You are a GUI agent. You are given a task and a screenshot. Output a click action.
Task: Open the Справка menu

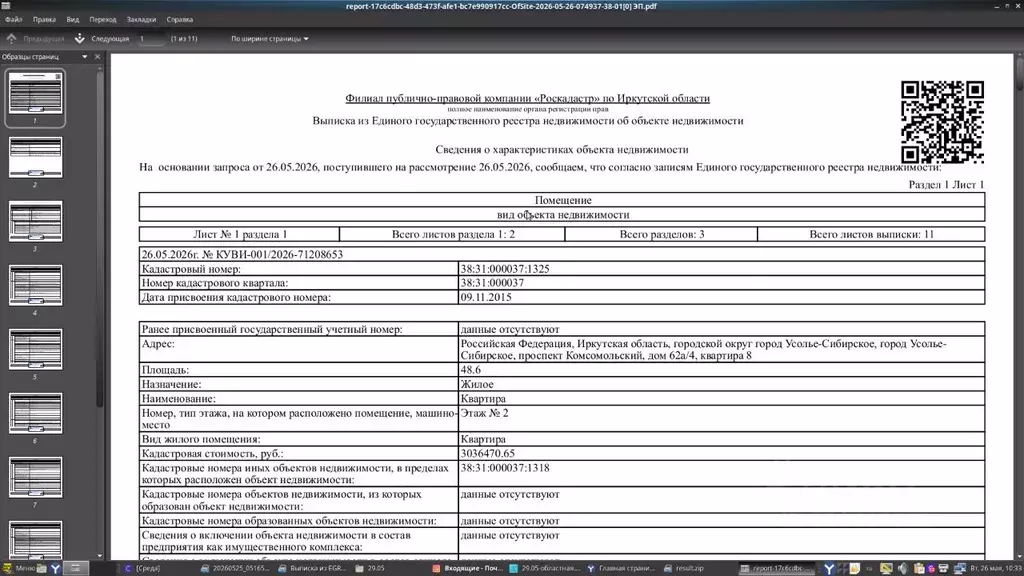180,20
